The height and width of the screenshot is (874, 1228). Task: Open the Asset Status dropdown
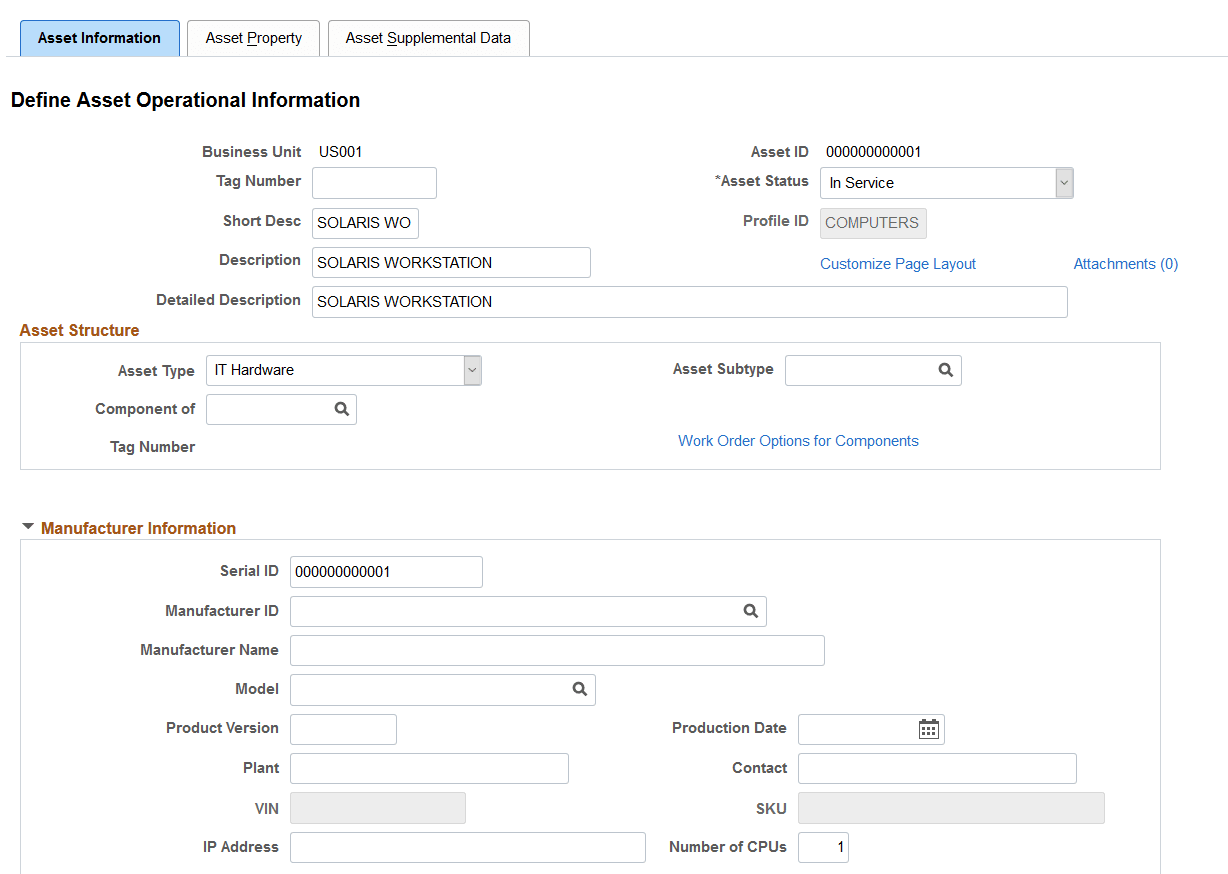click(x=1064, y=183)
